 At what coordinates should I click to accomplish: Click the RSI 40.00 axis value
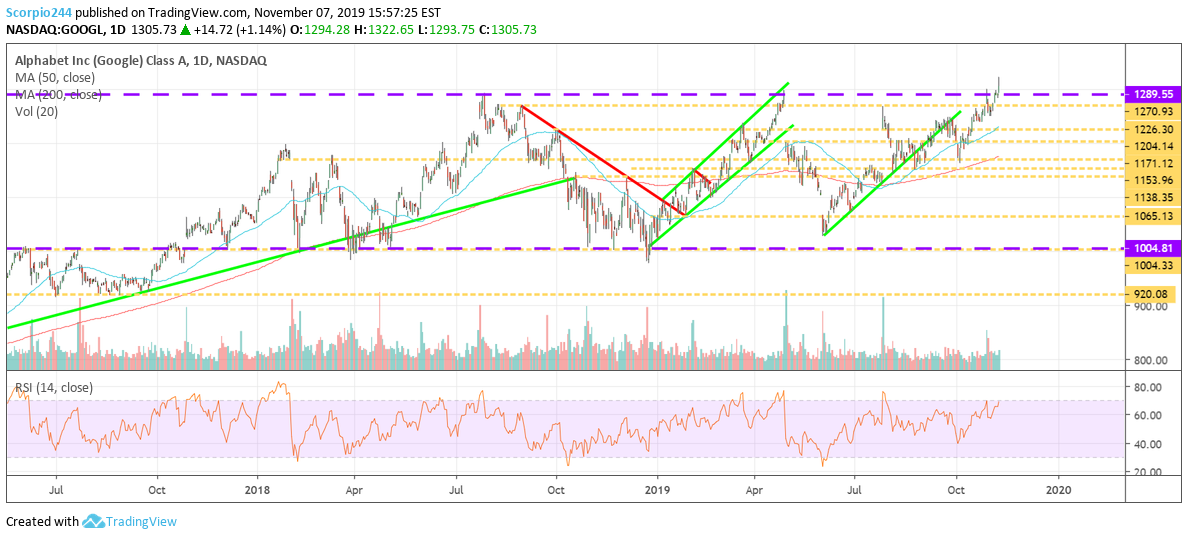(x=1148, y=444)
